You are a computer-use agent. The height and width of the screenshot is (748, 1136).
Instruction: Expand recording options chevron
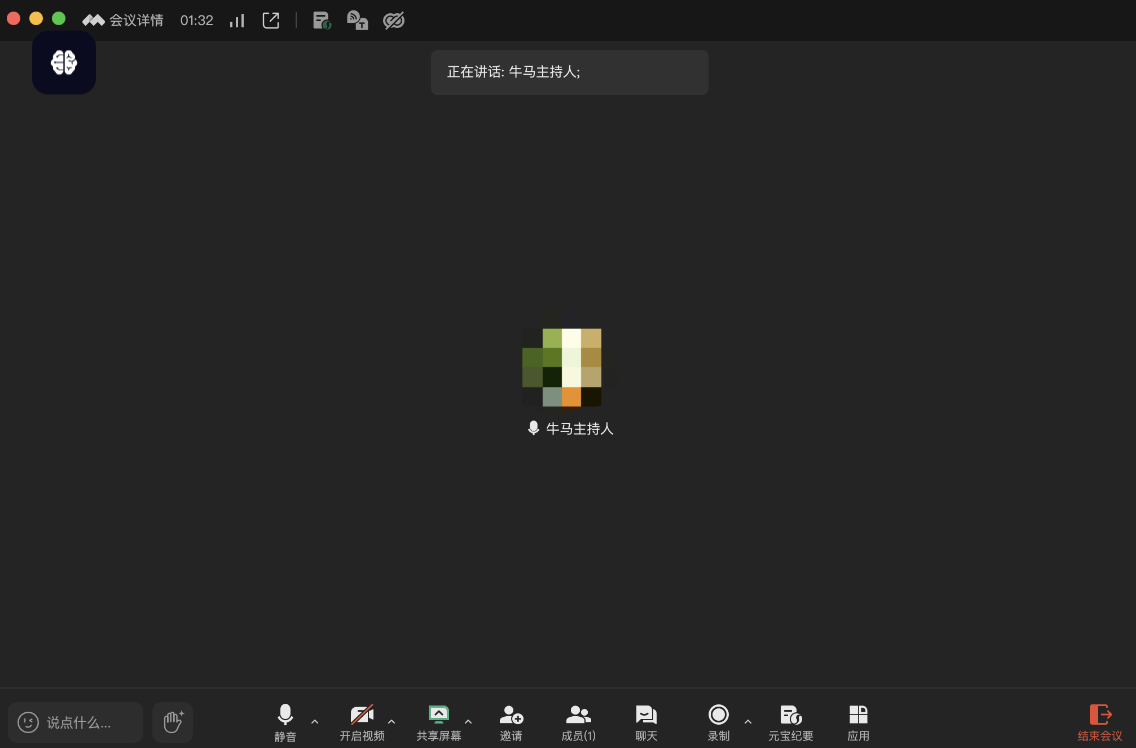[748, 721]
